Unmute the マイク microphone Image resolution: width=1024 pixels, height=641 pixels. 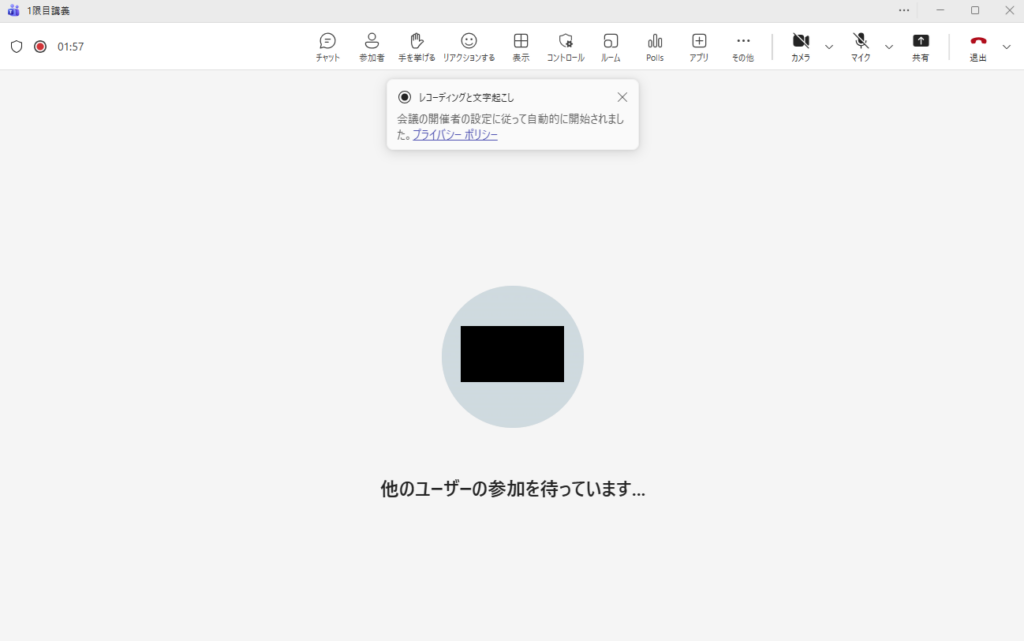pyautogui.click(x=860, y=46)
